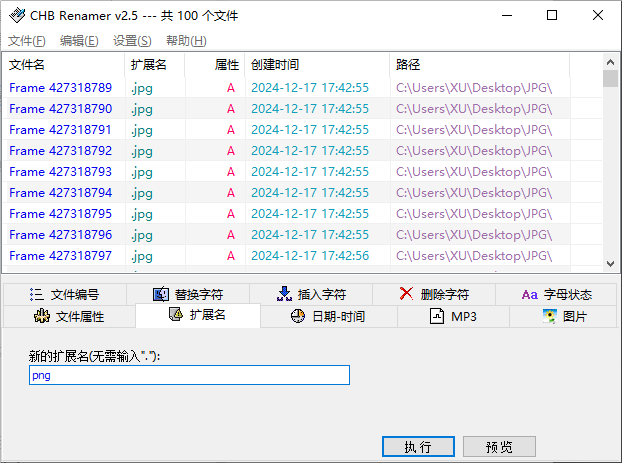Minimize the CHB Renamer window
This screenshot has height=463, width=622.
pyautogui.click(x=507, y=15)
